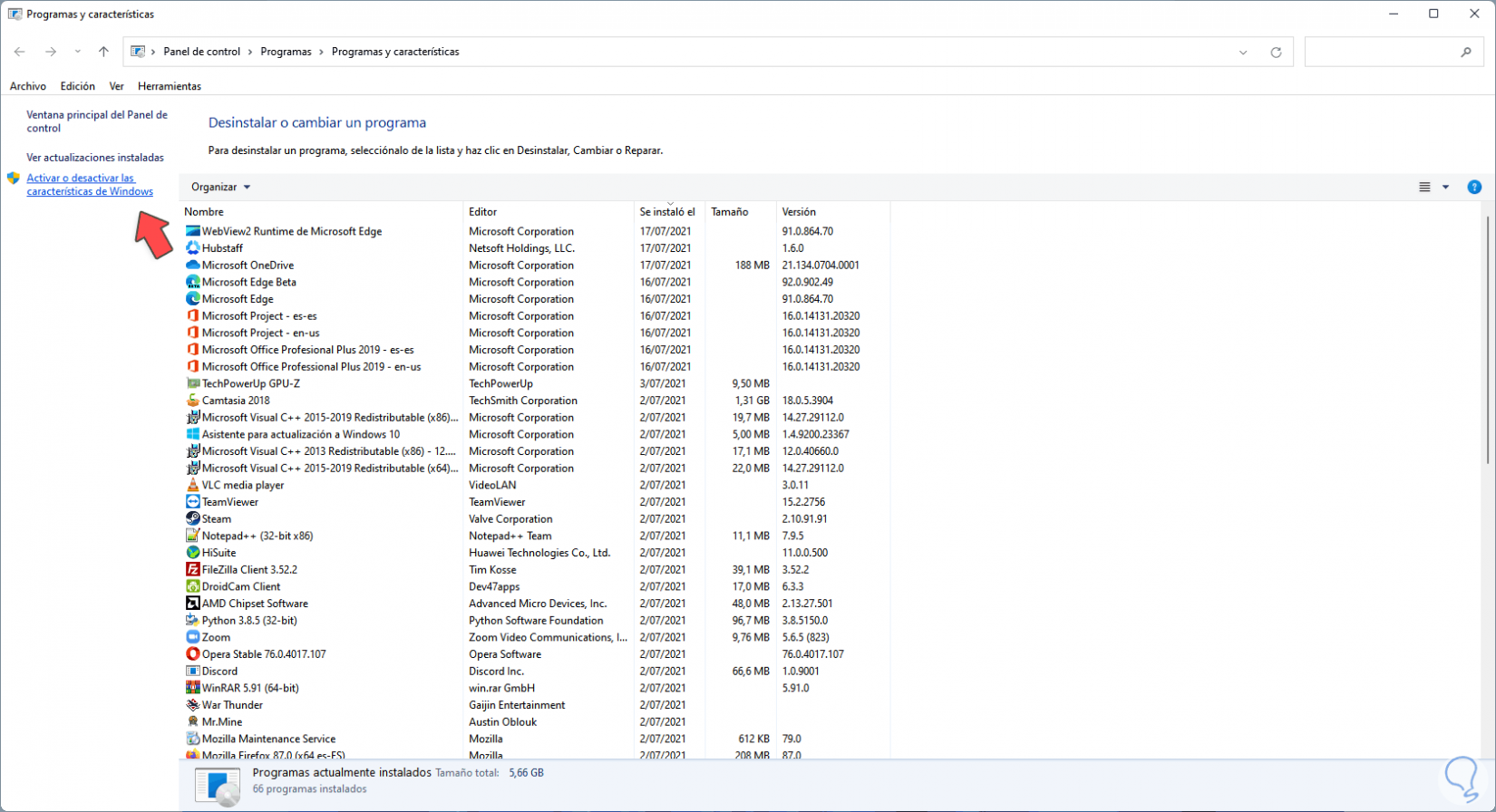Go up one folder level arrow
1496x812 pixels.
[103, 52]
